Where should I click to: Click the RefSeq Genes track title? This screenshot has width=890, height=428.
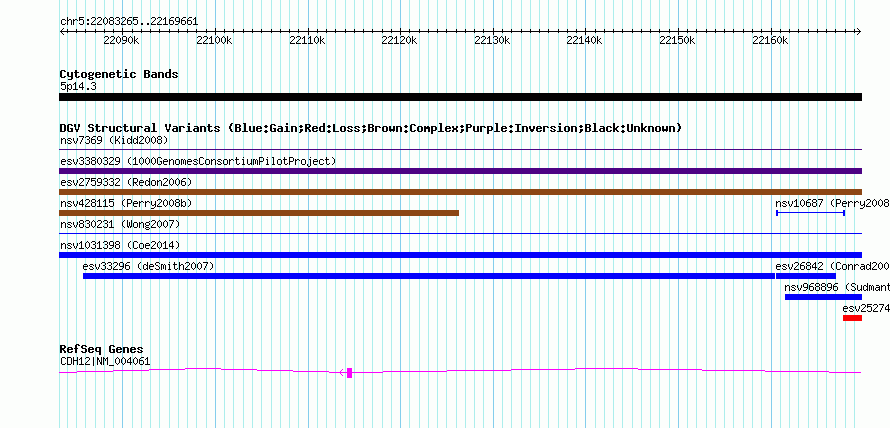[102, 349]
